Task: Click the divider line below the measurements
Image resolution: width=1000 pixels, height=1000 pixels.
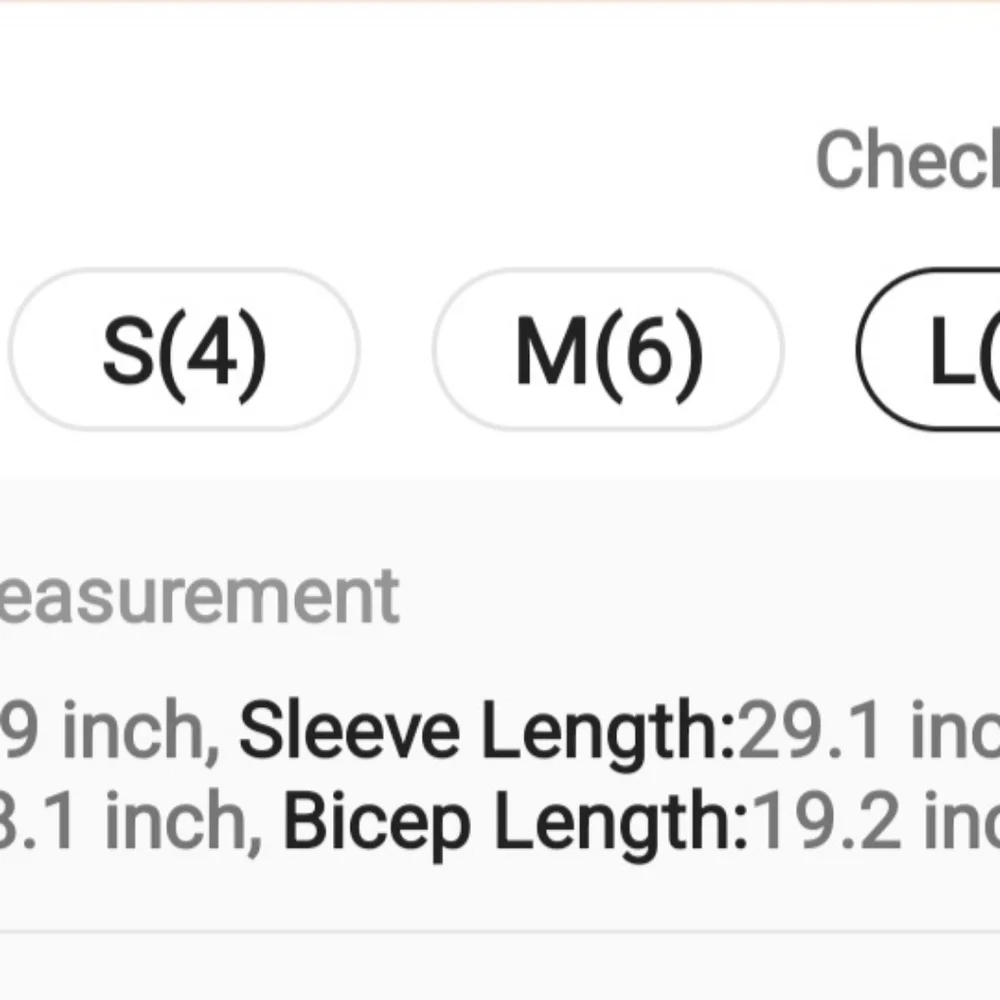Action: tap(500, 932)
